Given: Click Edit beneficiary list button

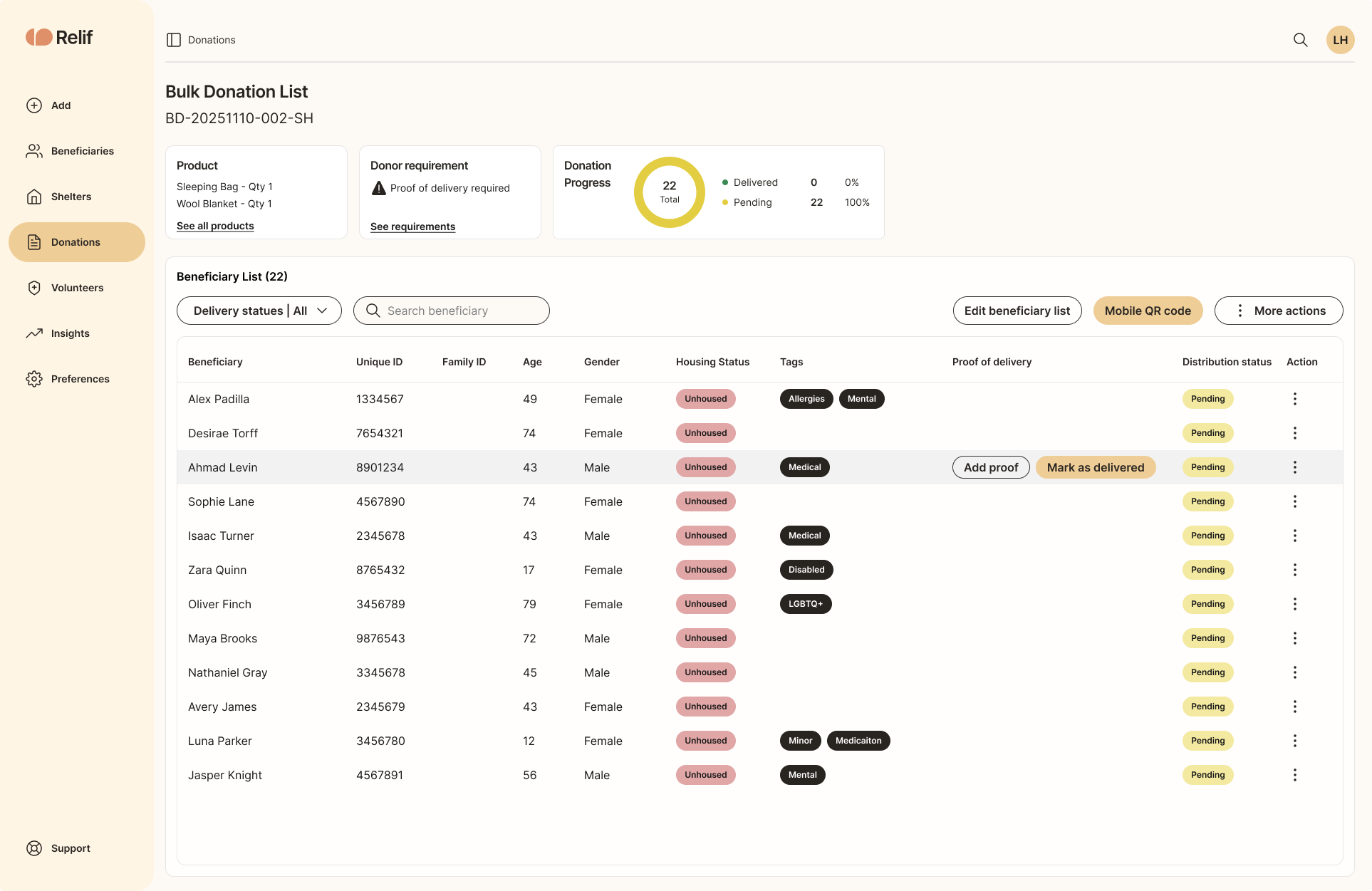Looking at the screenshot, I should tap(1017, 311).
